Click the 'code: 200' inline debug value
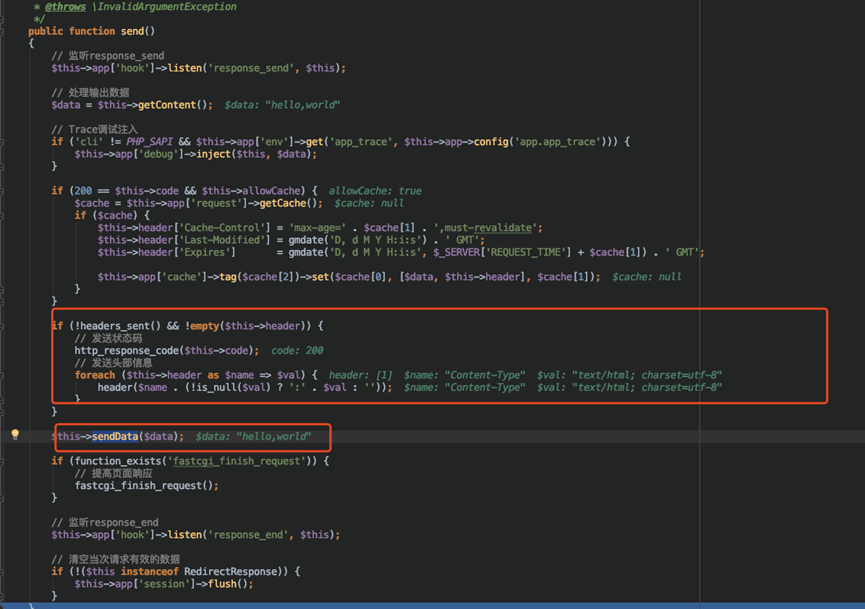865x609 pixels. 297,351
